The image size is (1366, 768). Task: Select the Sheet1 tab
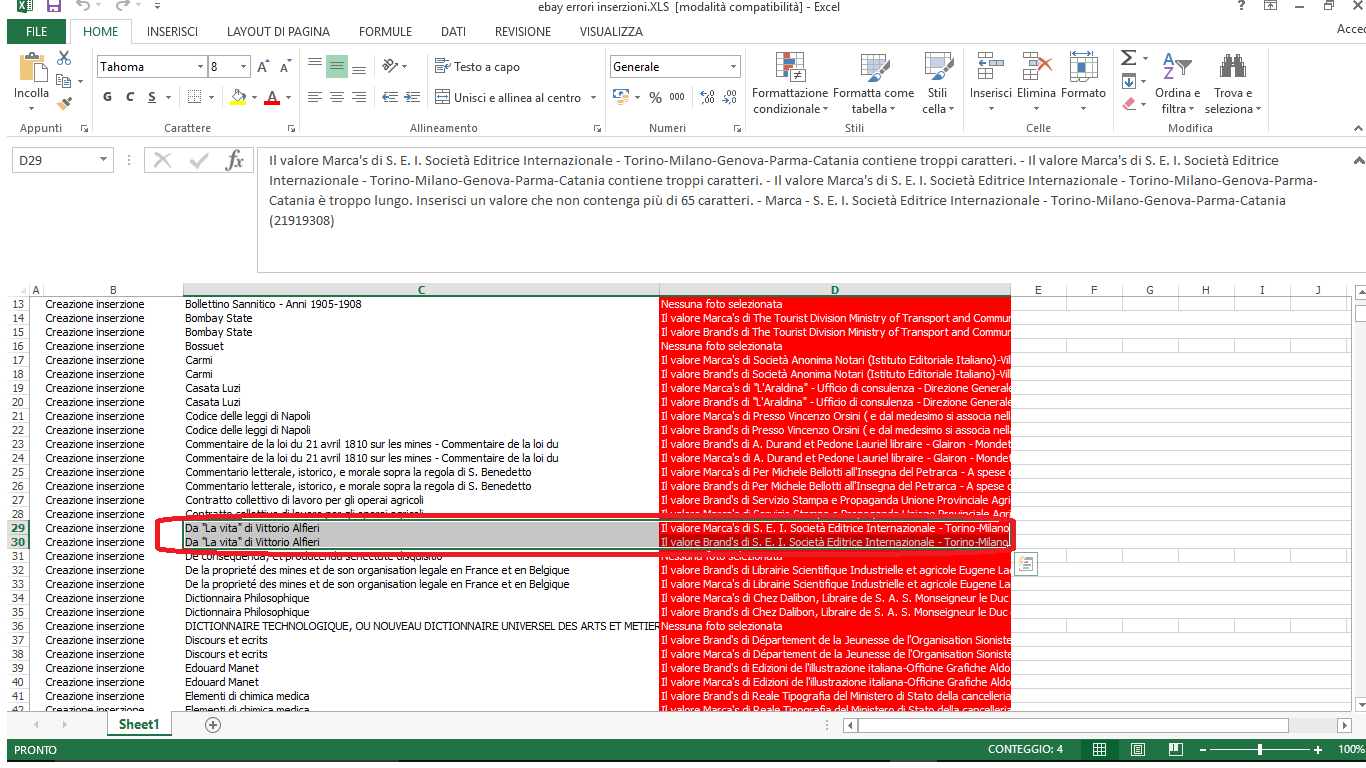coord(138,725)
